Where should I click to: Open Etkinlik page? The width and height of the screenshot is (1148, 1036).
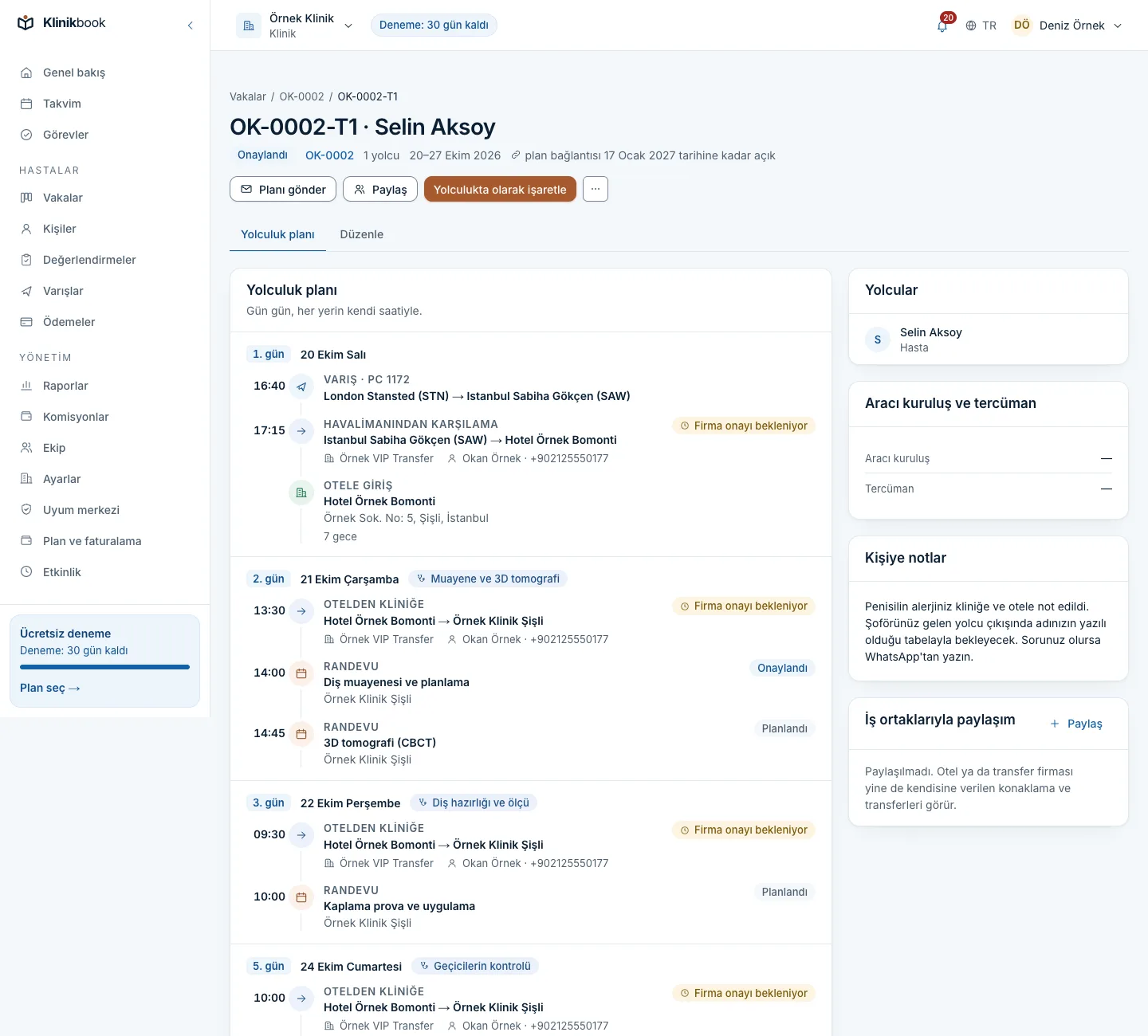[x=104, y=572]
